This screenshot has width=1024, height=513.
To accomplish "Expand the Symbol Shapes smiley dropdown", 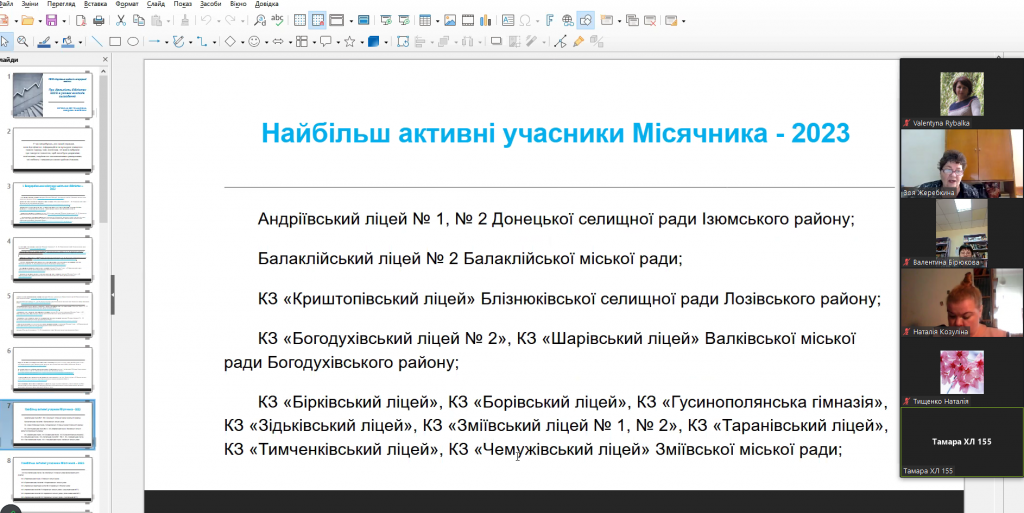I will pos(266,42).
